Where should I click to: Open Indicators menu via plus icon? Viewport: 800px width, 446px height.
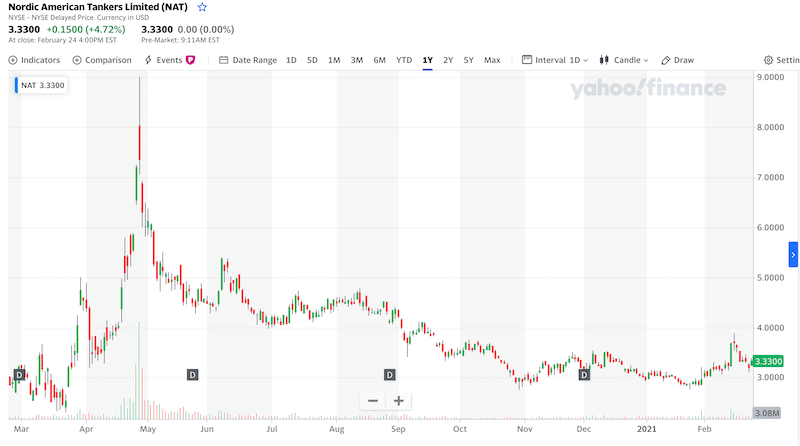(13, 60)
